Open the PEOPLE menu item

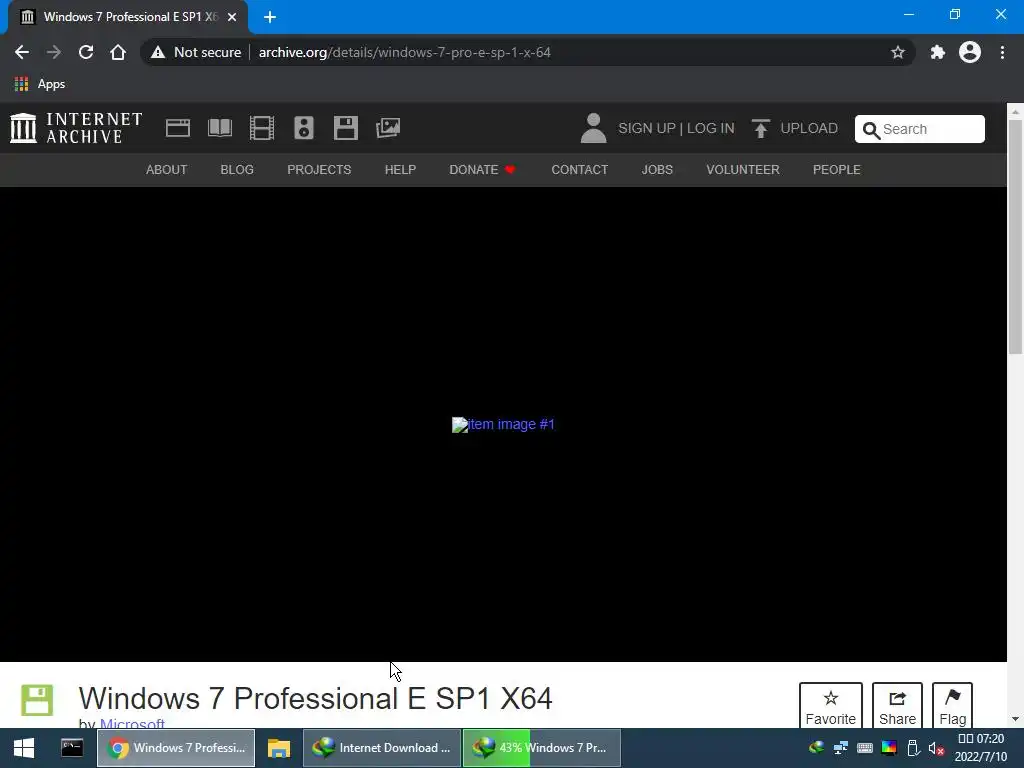coord(837,170)
